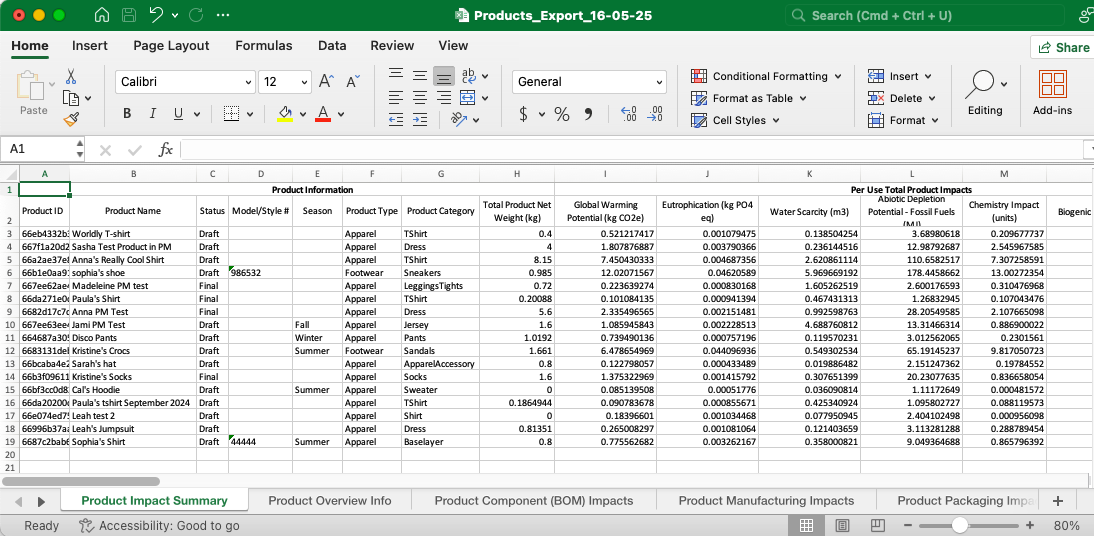Image resolution: width=1094 pixels, height=536 pixels.
Task: Click the Increase Indent icon
Action: (x=419, y=120)
